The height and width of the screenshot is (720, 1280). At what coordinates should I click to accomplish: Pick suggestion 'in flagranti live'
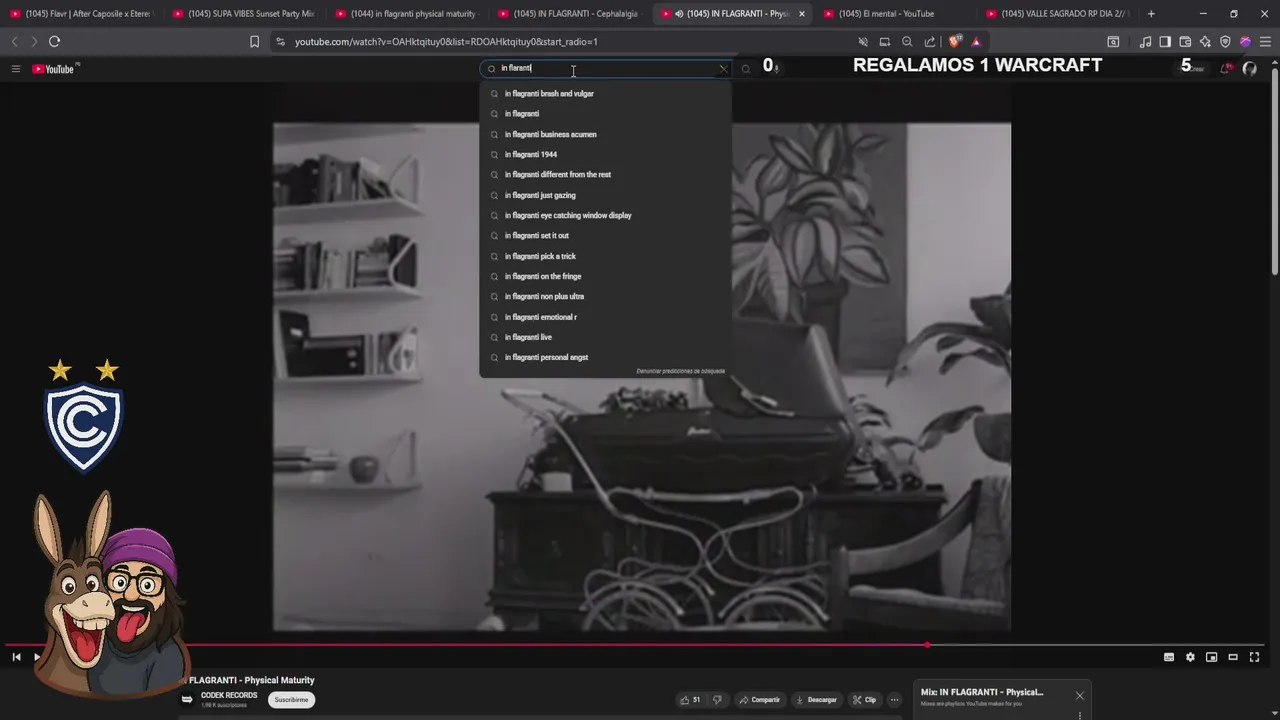click(x=605, y=337)
